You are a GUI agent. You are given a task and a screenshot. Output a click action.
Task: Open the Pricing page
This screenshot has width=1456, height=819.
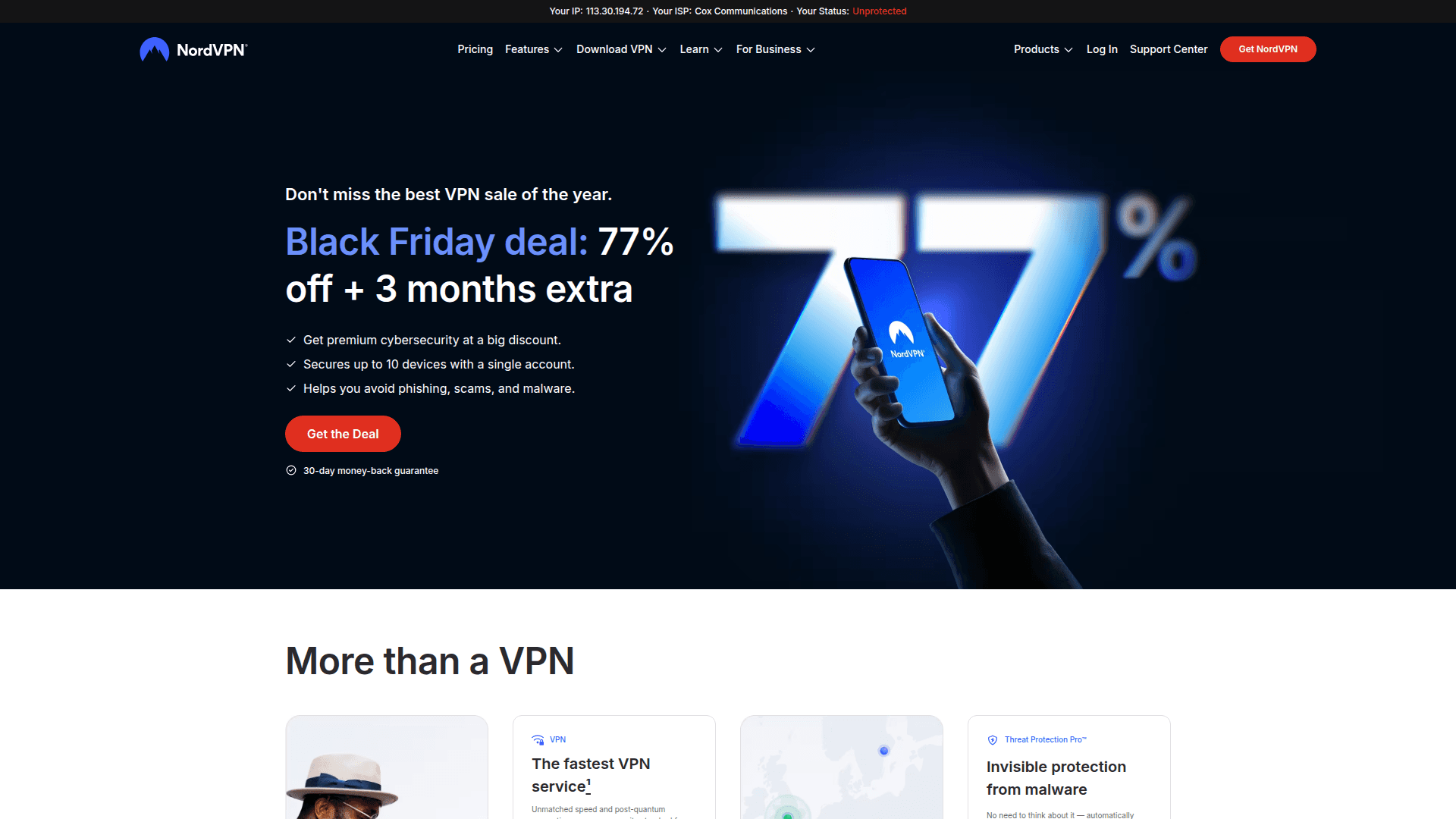pyautogui.click(x=475, y=49)
